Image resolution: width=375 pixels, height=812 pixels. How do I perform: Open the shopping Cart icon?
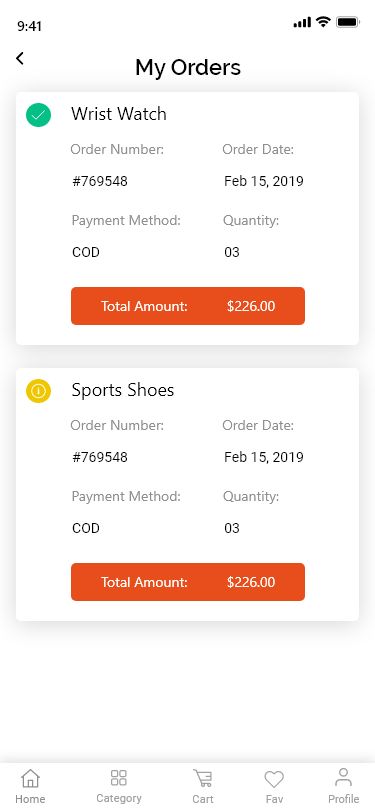point(203,778)
